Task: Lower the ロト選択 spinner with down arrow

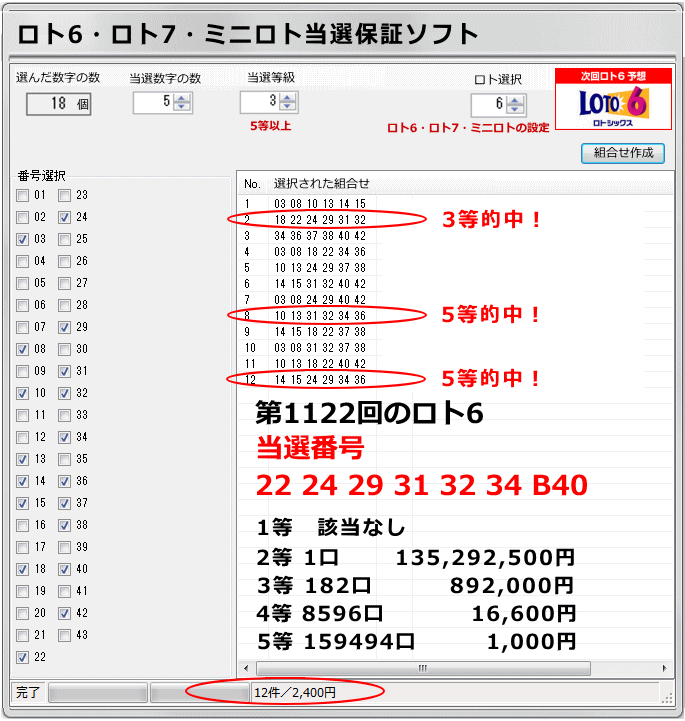Action: 515,109
